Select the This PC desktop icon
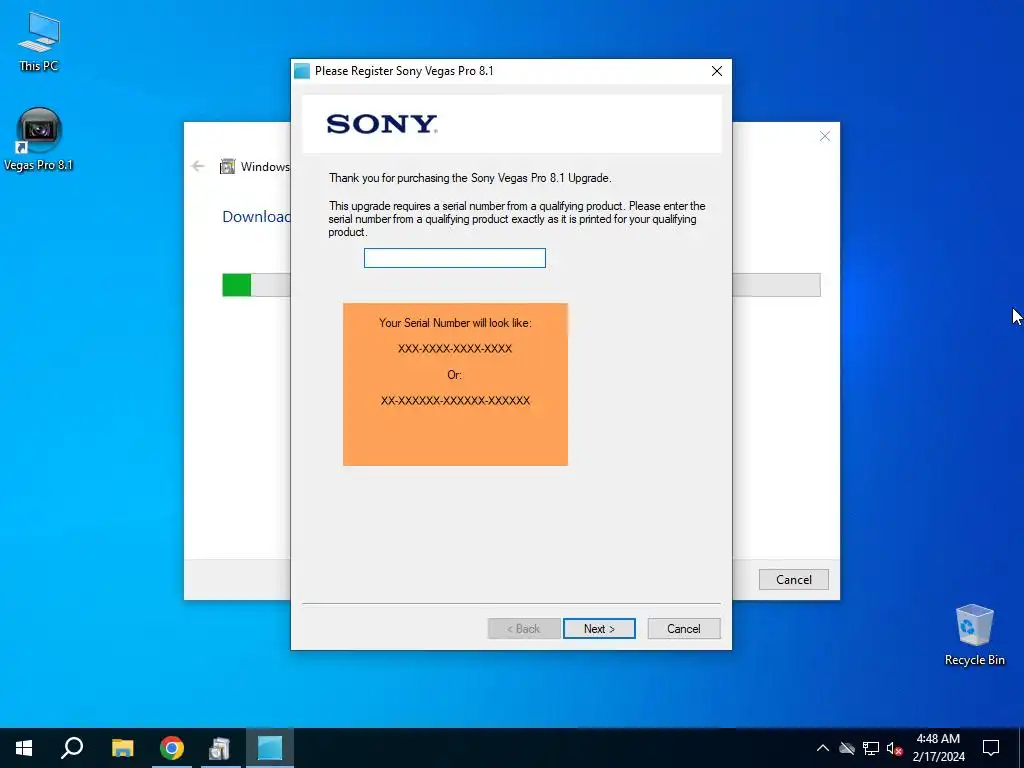Image resolution: width=1024 pixels, height=768 pixels. tap(39, 42)
